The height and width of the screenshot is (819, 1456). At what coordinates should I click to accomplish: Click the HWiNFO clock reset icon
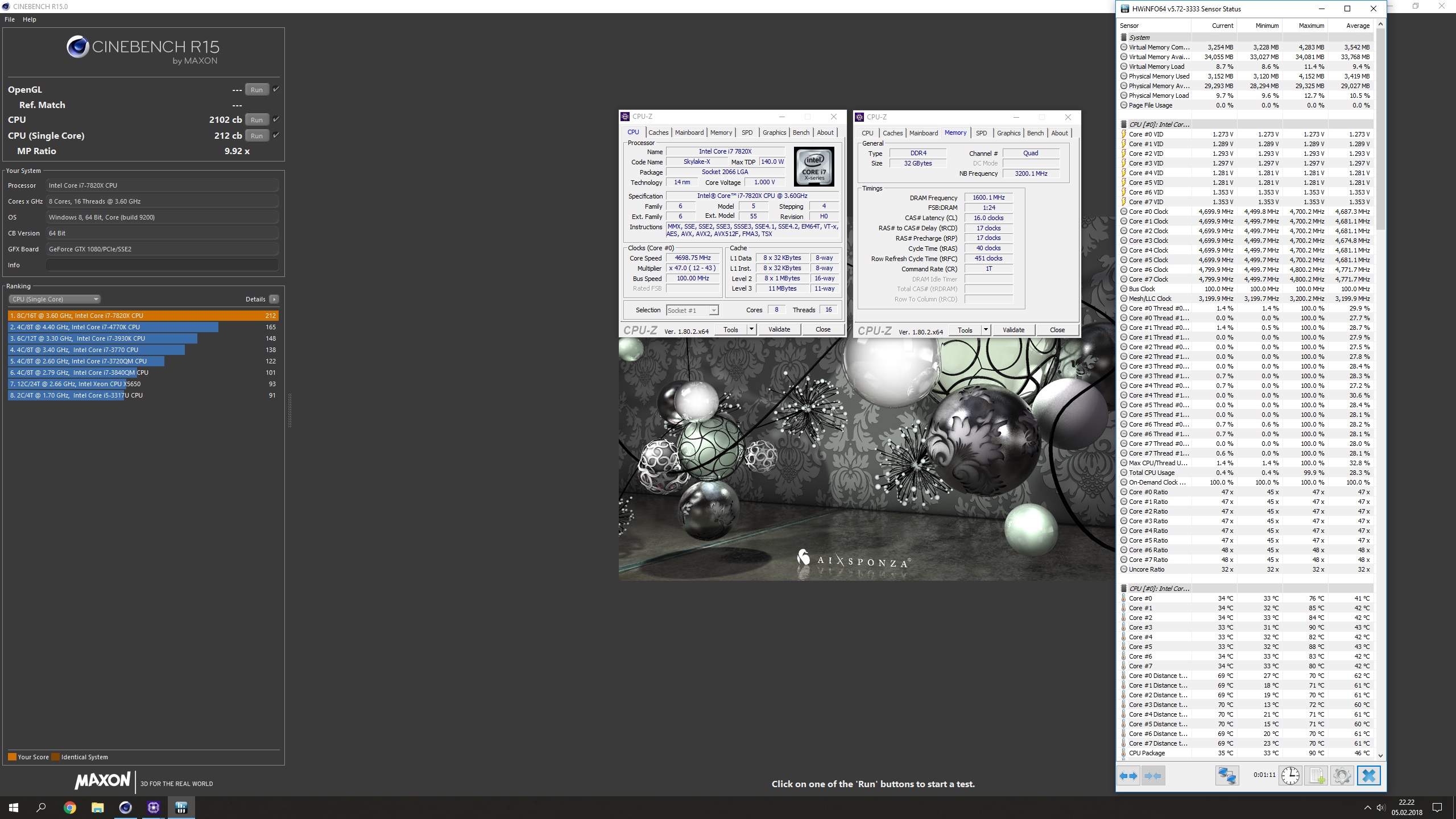(x=1290, y=775)
